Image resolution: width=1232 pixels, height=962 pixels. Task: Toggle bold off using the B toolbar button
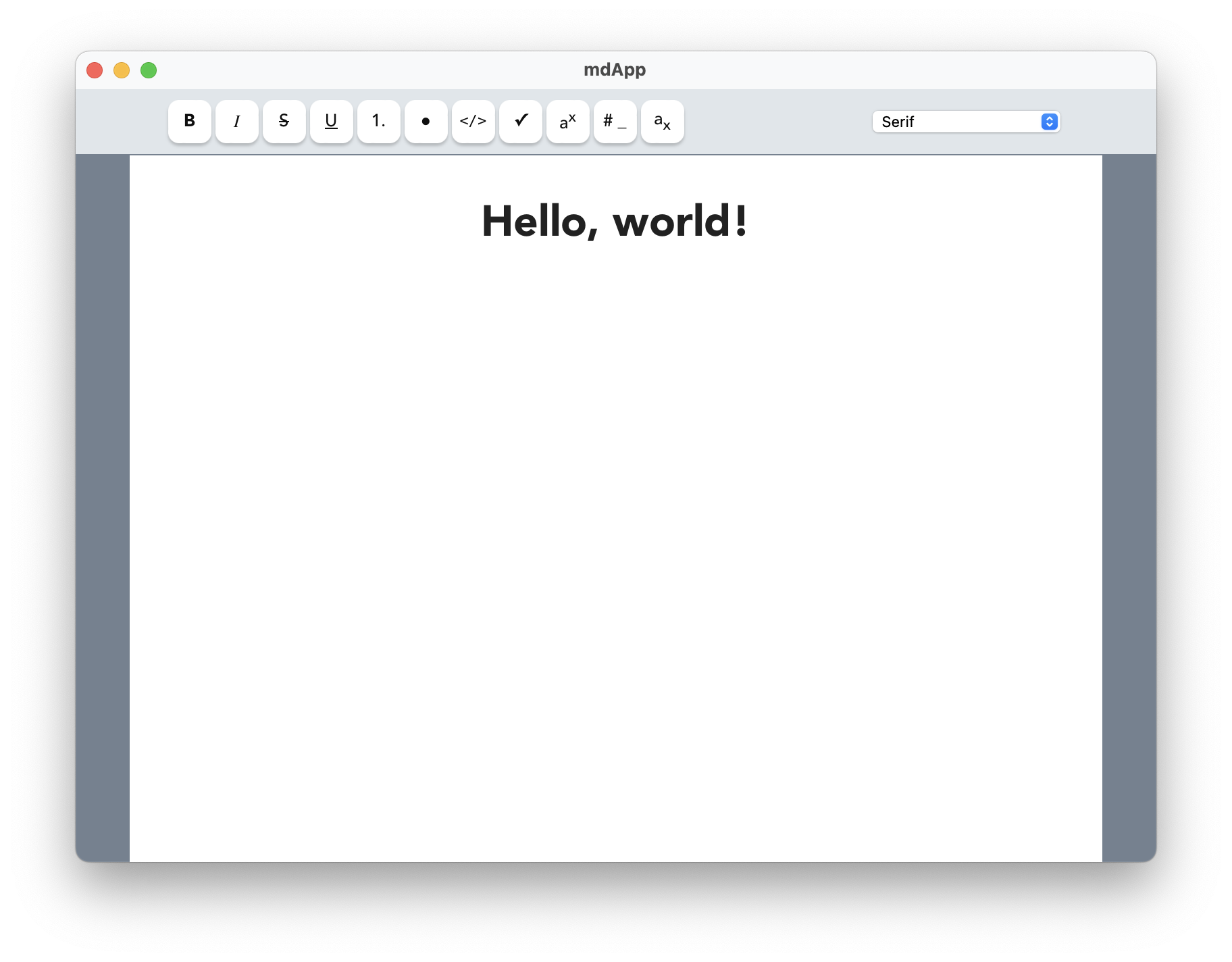[189, 122]
